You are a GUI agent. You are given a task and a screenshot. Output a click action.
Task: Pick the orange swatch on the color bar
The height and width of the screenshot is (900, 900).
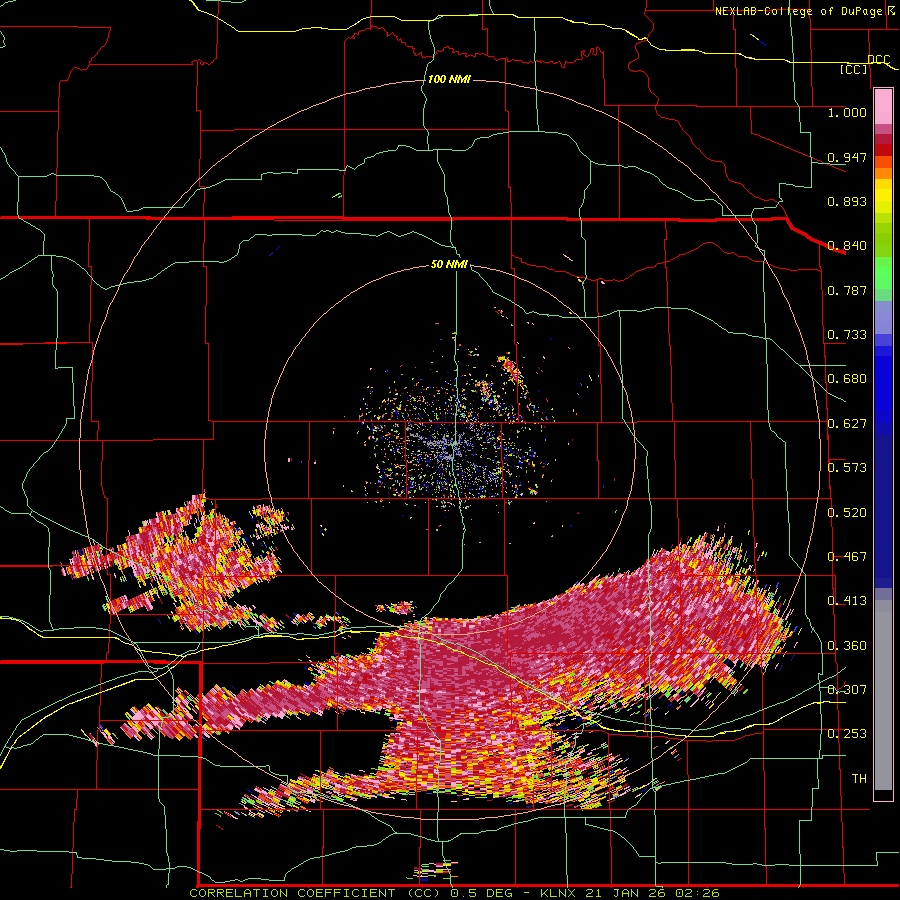click(883, 173)
